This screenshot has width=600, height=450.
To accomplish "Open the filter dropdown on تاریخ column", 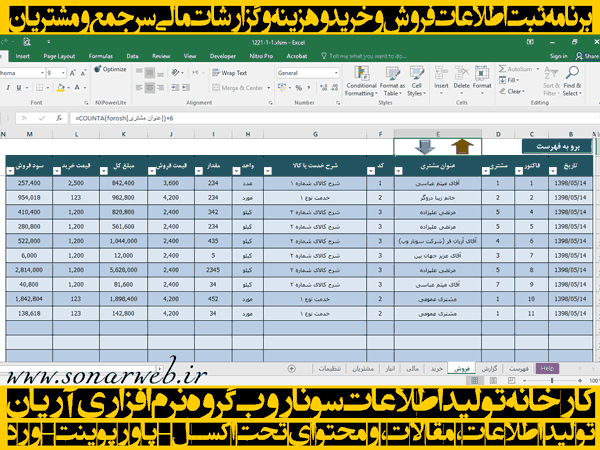I will (553, 171).
